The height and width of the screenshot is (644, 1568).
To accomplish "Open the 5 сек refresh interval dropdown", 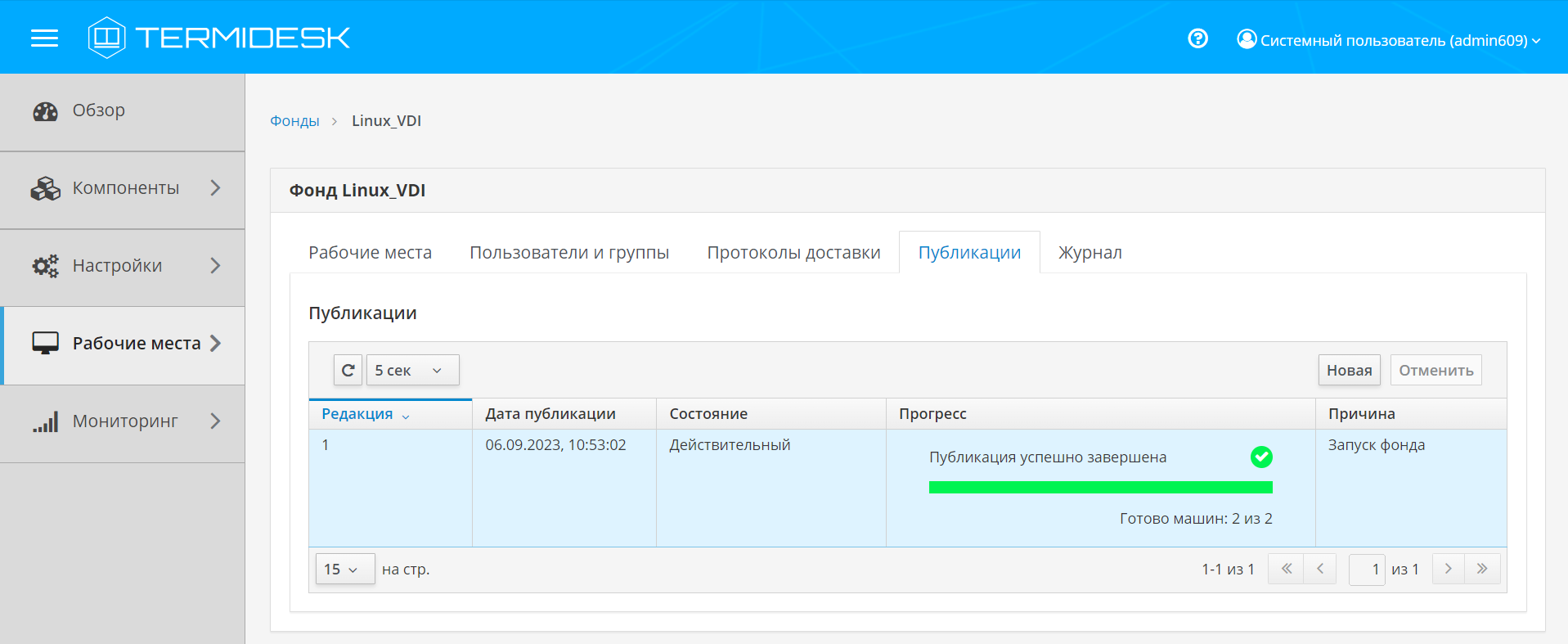I will coord(412,370).
